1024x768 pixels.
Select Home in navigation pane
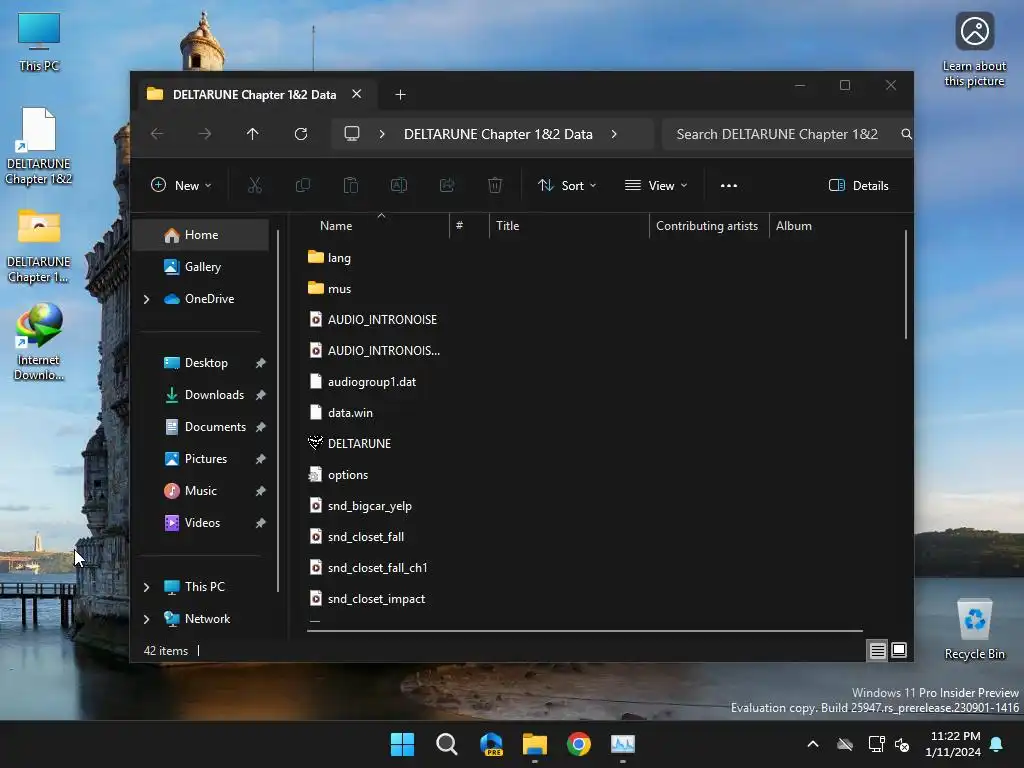tap(201, 235)
